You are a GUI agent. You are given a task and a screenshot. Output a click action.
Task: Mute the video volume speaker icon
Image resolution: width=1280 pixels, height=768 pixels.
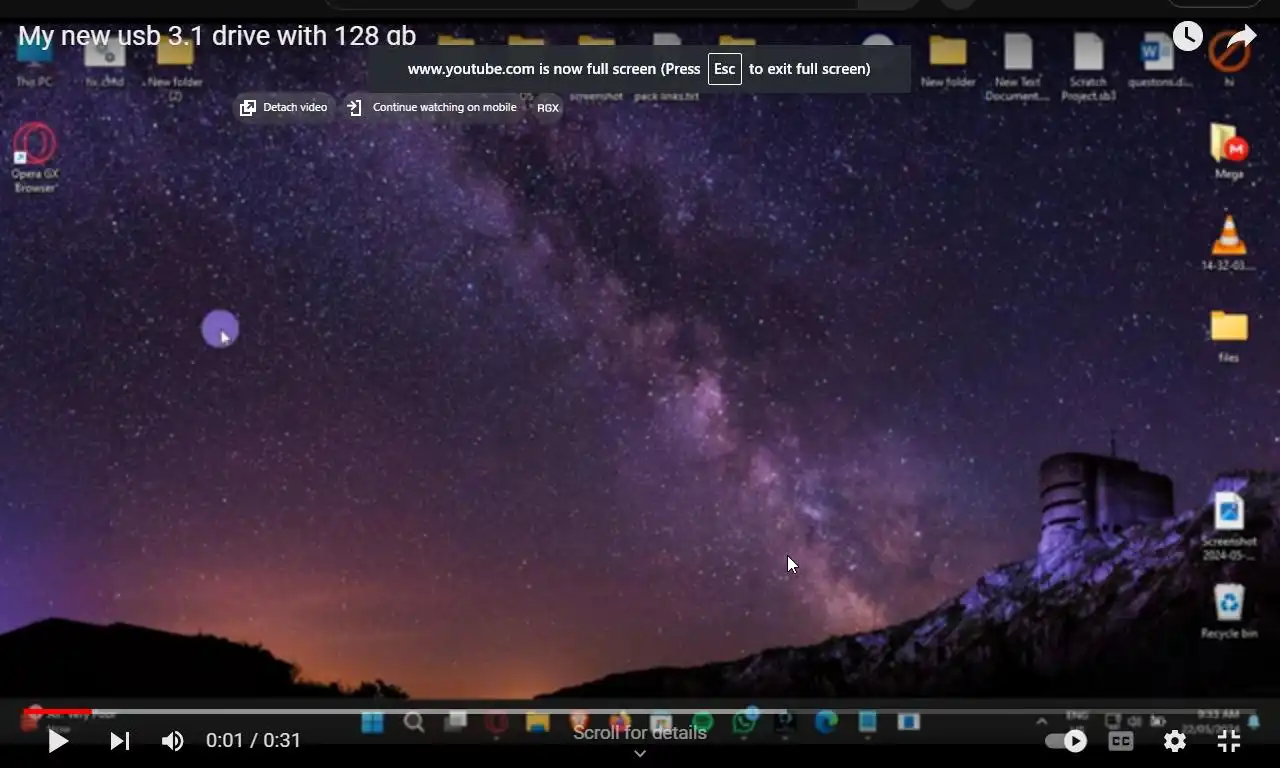point(172,741)
